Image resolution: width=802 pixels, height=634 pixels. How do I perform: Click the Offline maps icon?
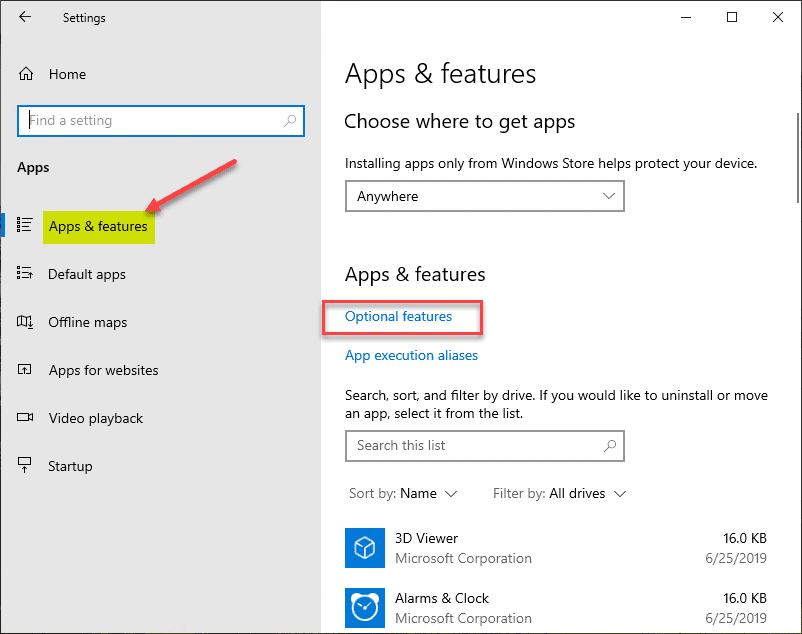[25, 322]
